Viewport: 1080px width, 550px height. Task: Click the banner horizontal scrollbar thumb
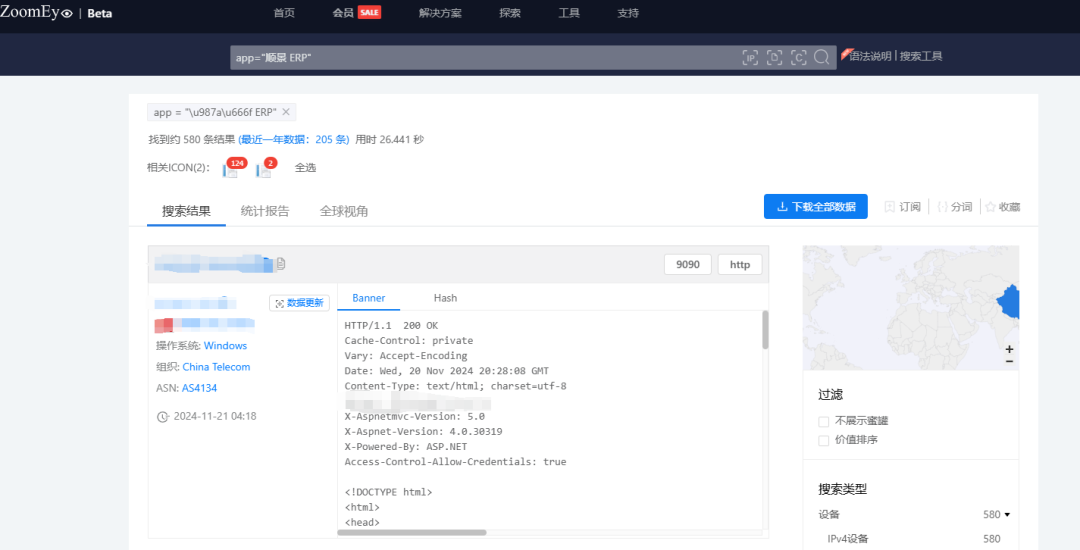pos(412,532)
